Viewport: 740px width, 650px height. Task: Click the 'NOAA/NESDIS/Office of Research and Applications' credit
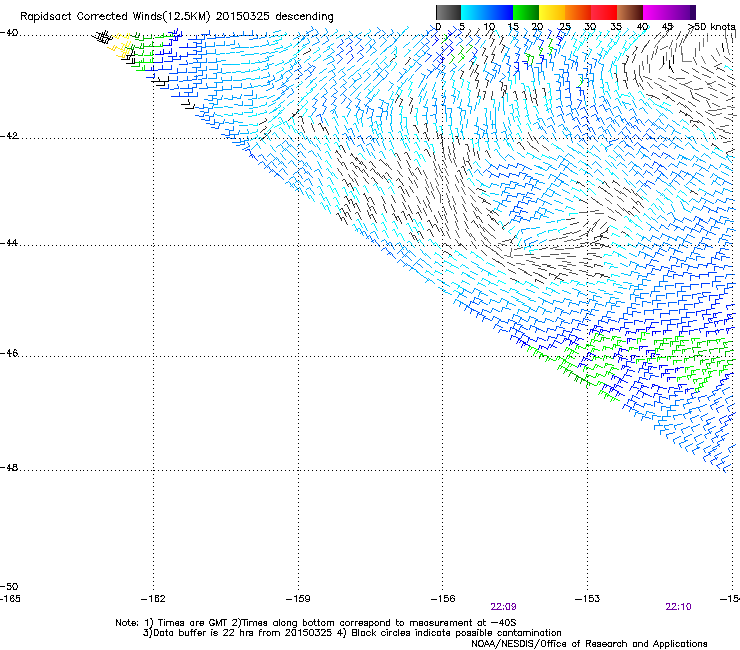coord(589,644)
